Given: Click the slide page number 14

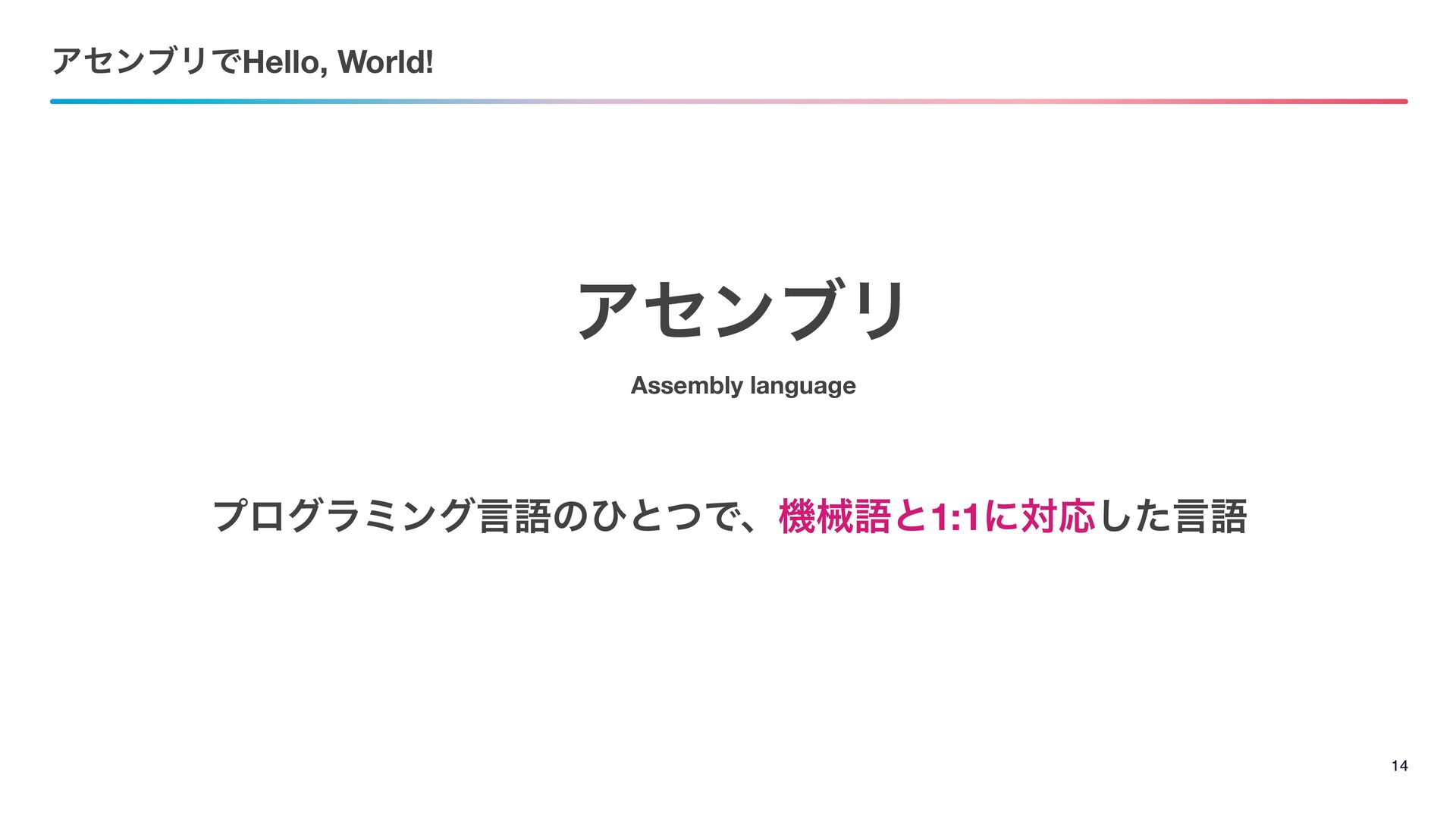Looking at the screenshot, I should point(1400,766).
